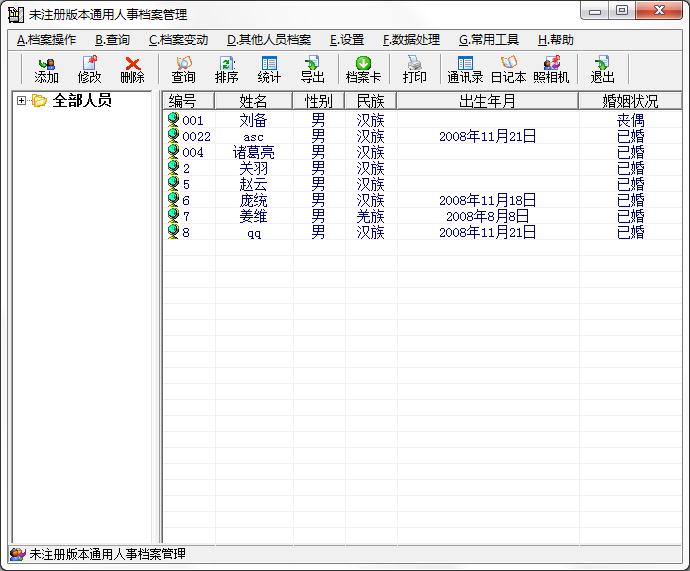Click the status bar people icon
Screen dimensions: 690x571
(x=18, y=554)
